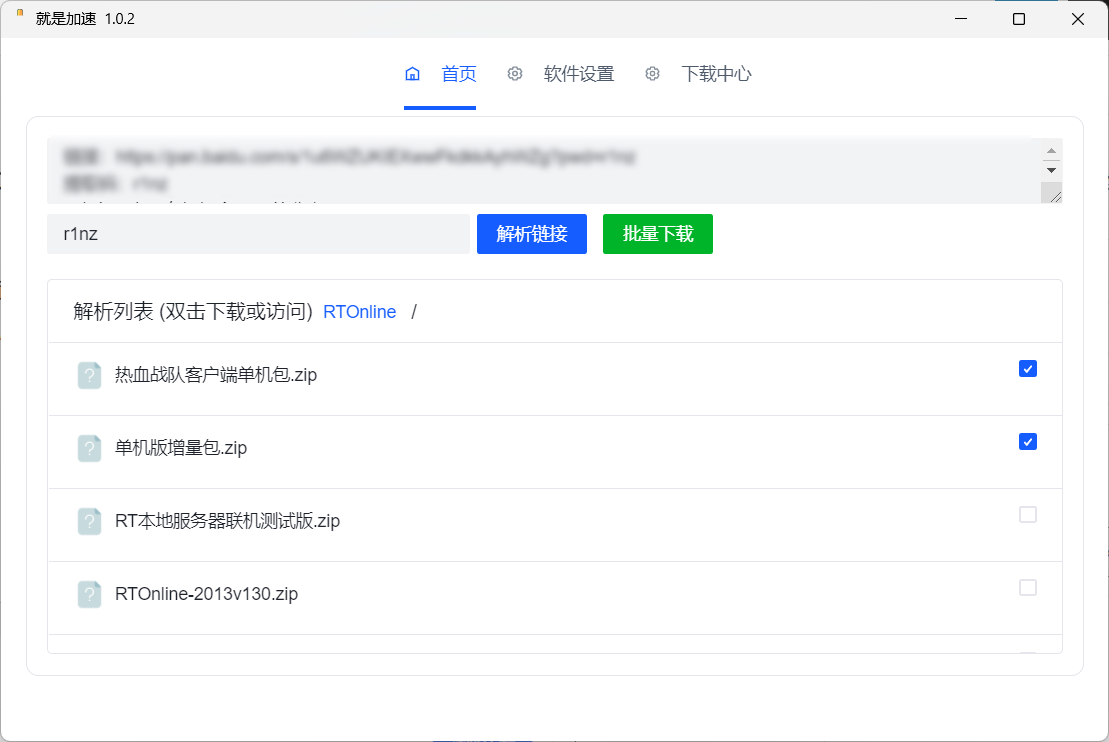Click inside the r1nz extraction code field

(257, 233)
